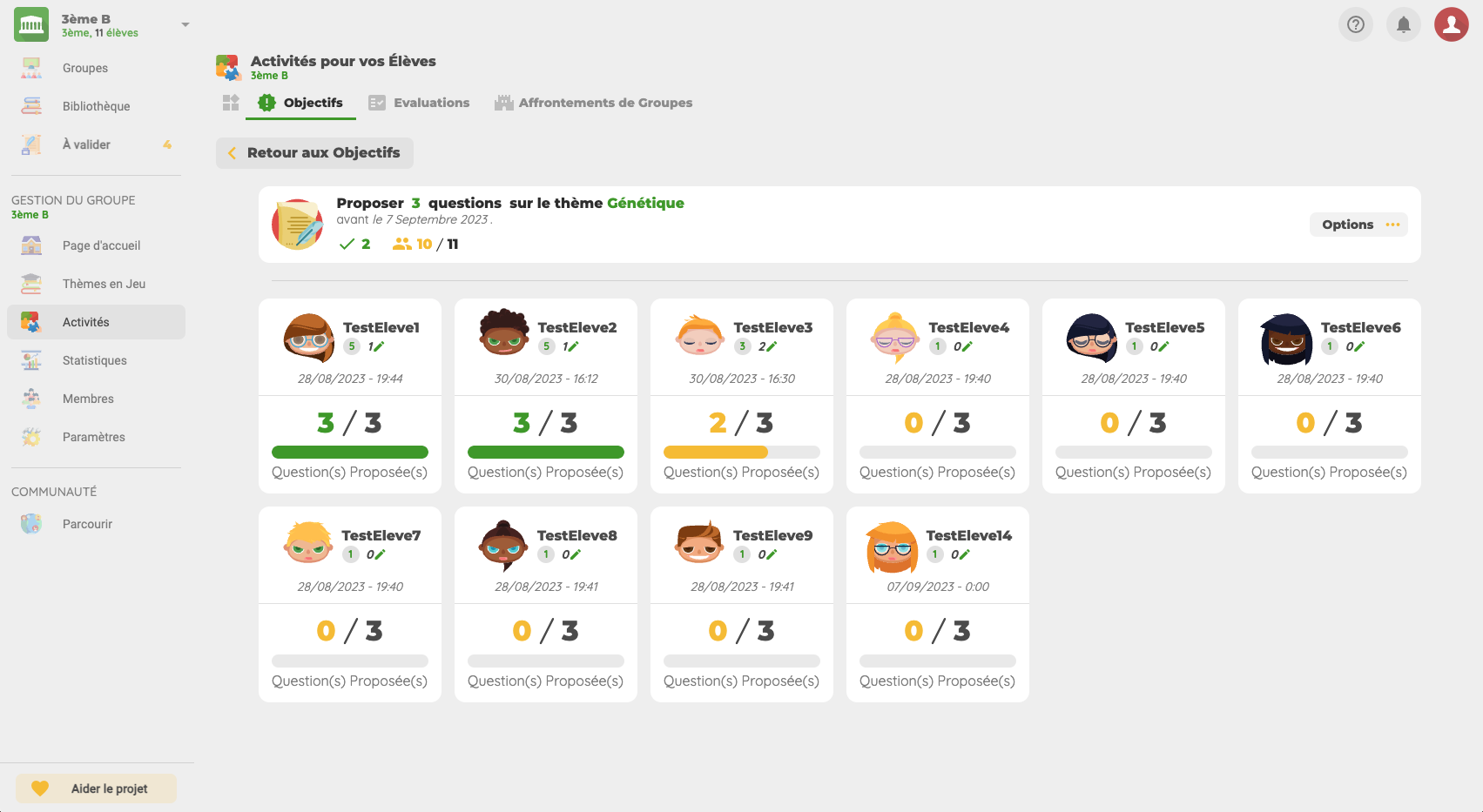The width and height of the screenshot is (1483, 812).
Task: Click TestEleve3's yellow progress bar
Action: tap(716, 452)
